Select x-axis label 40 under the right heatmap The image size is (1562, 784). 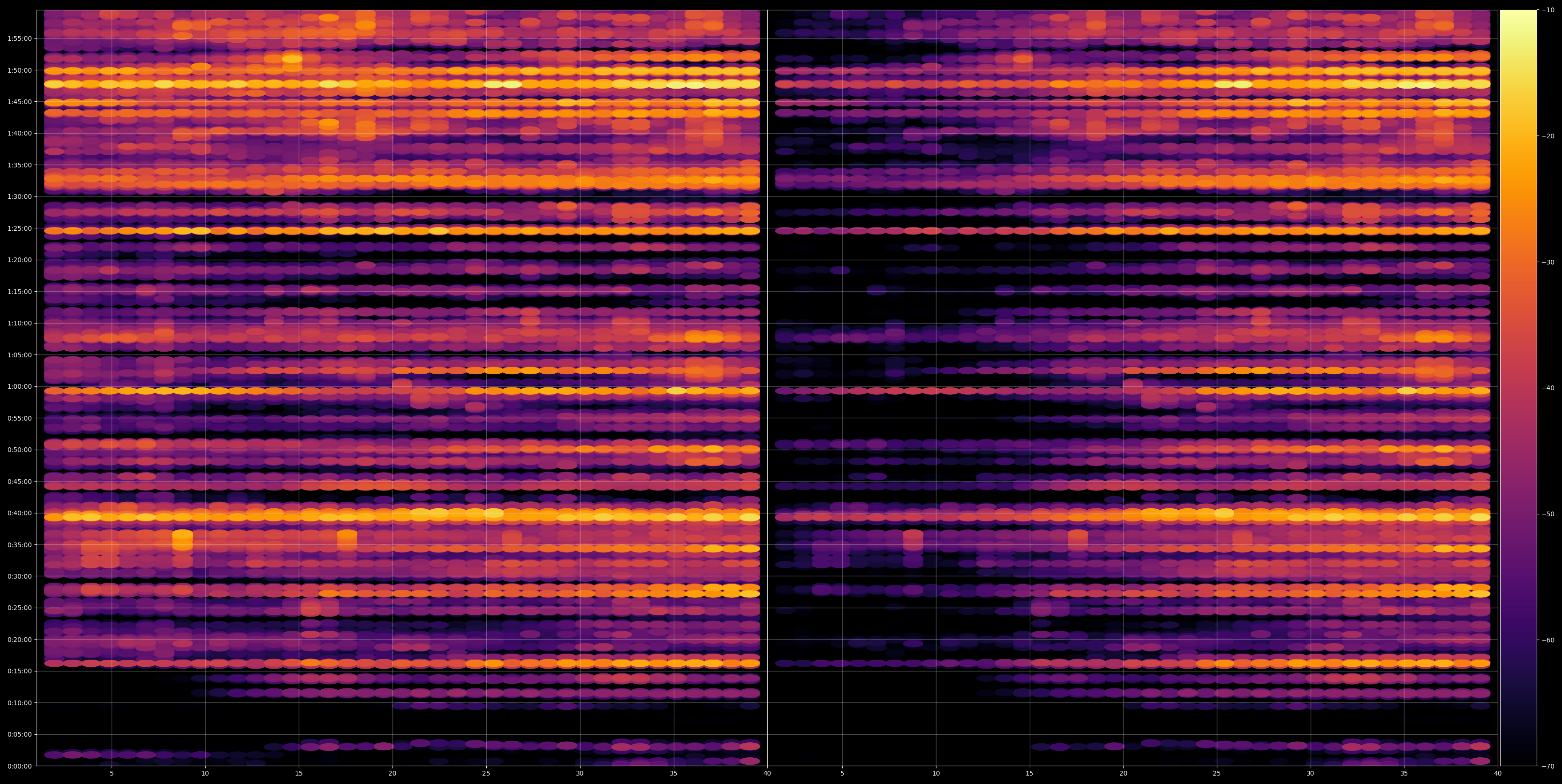1498,774
